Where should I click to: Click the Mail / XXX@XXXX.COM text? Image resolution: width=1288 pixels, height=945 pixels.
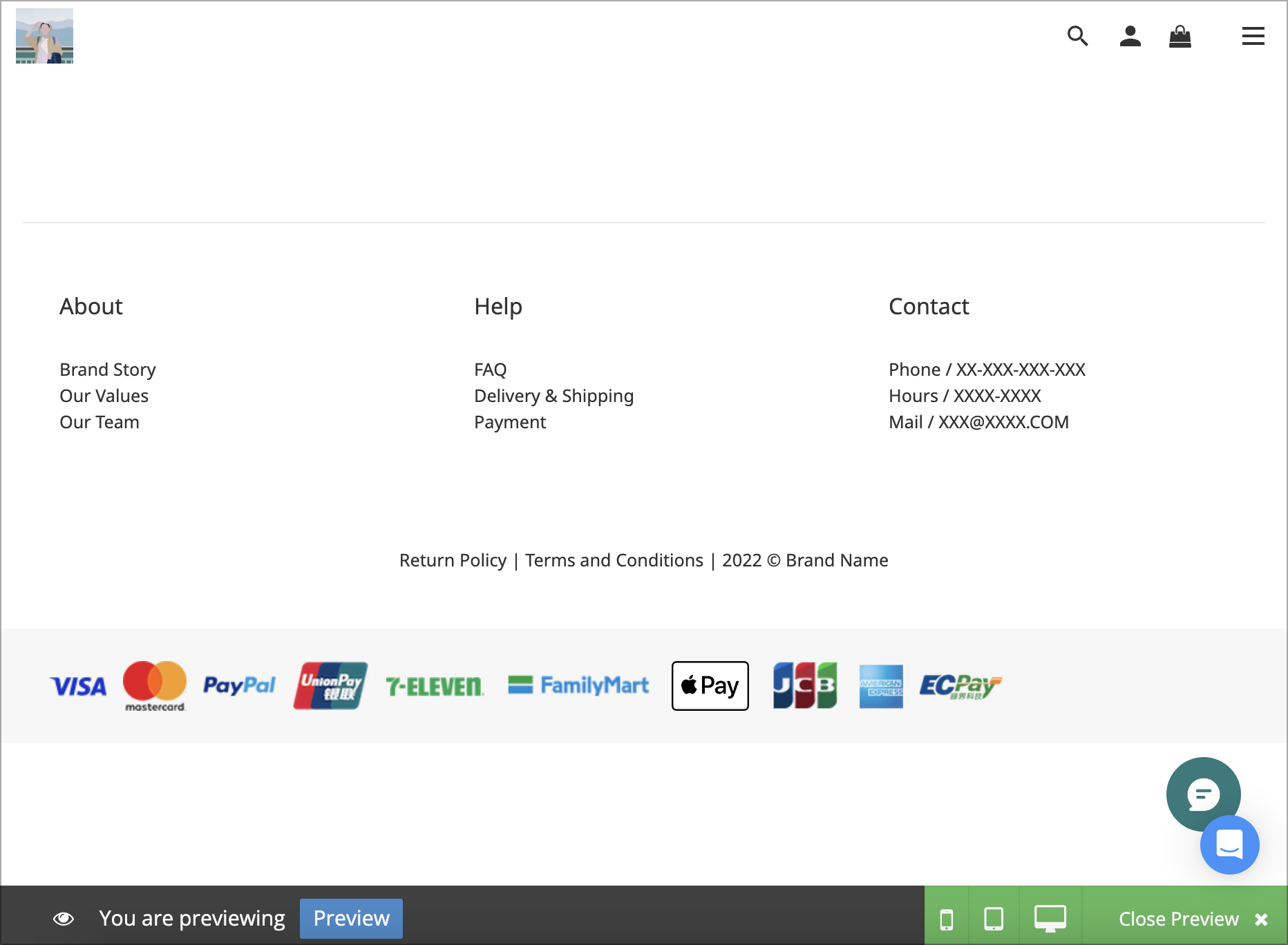pyautogui.click(x=978, y=422)
